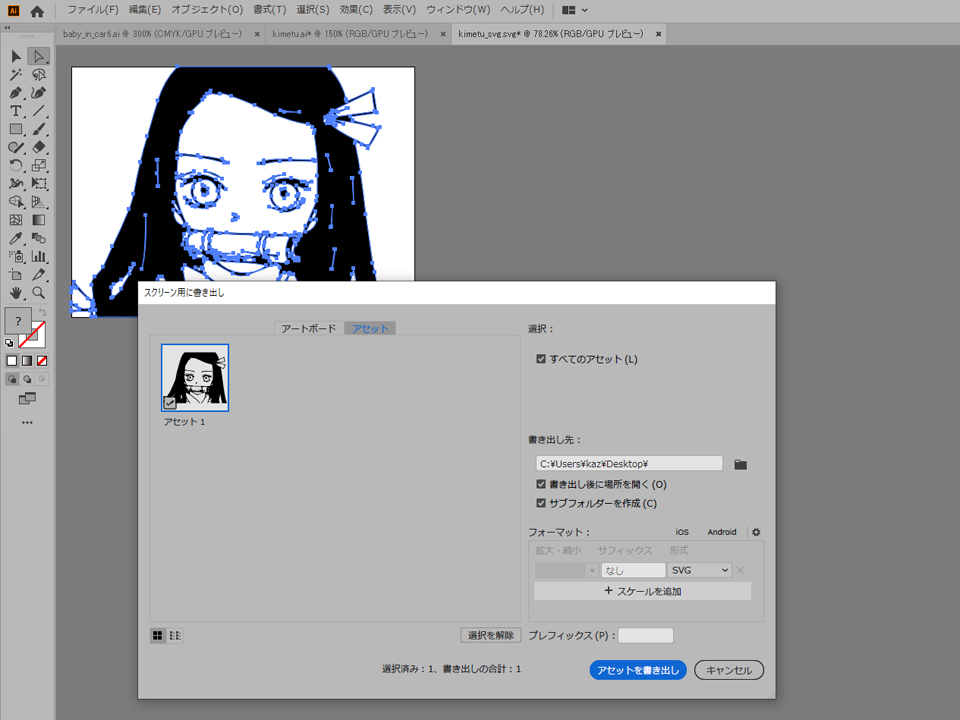Switch to アートボード tab in dialog
This screenshot has height=720, width=960.
(x=309, y=329)
